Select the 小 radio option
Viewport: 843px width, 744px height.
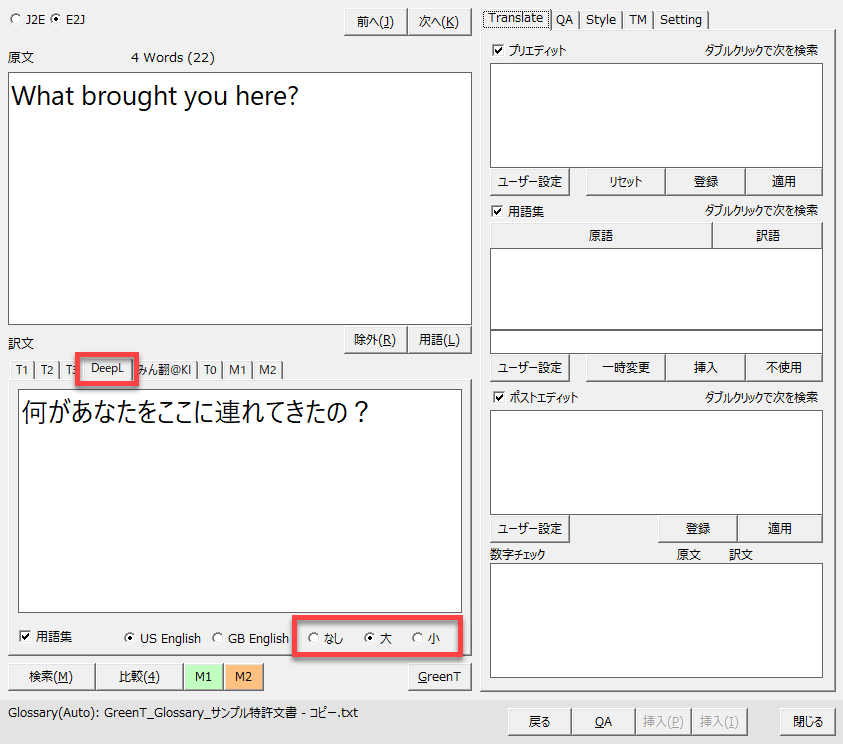(418, 638)
